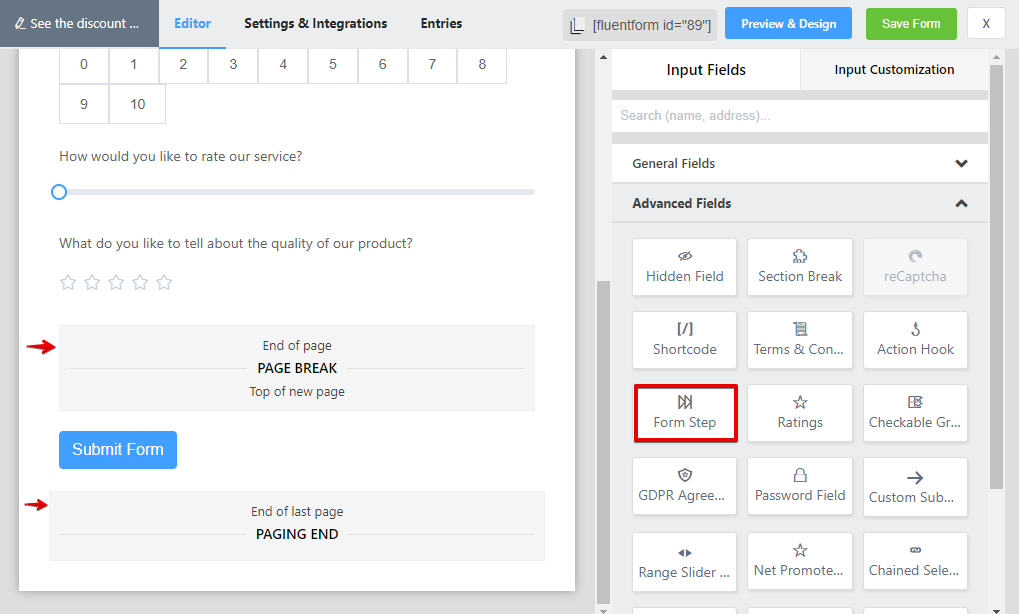Add the Shortcode field

[685, 340]
